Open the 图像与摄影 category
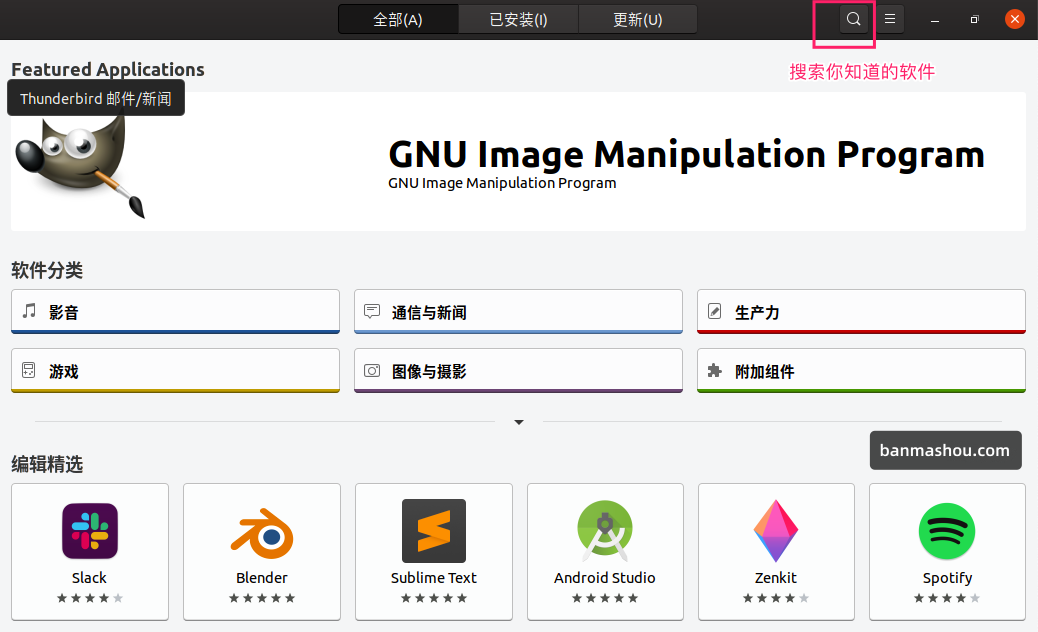 pyautogui.click(x=518, y=371)
